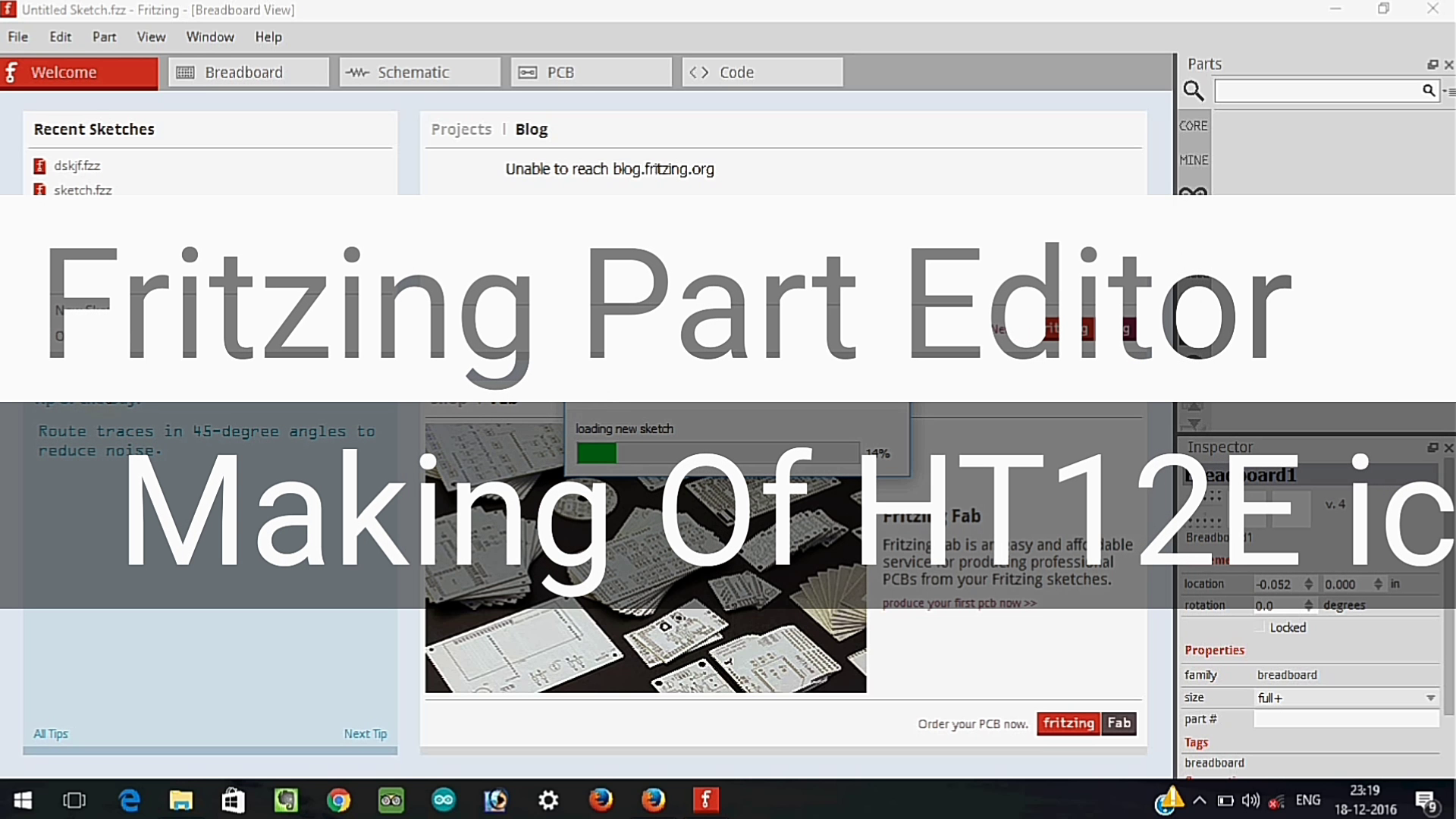This screenshot has width=1456, height=819.
Task: Click the fritzing Fab order button
Action: point(1086,723)
